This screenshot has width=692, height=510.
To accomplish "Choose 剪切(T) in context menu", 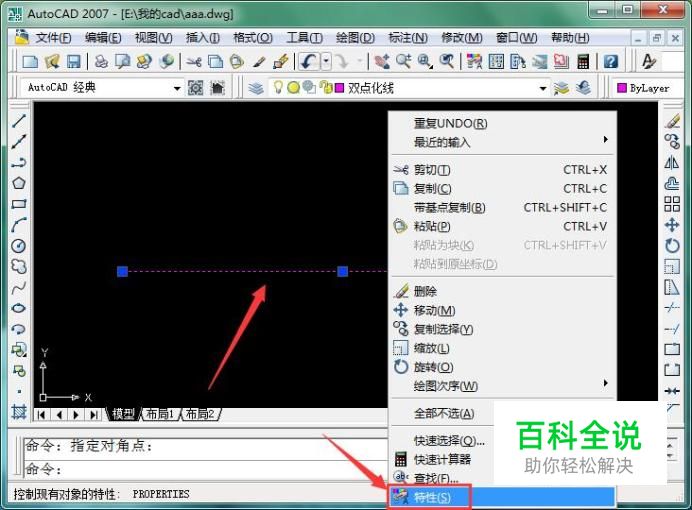I will [x=502, y=170].
